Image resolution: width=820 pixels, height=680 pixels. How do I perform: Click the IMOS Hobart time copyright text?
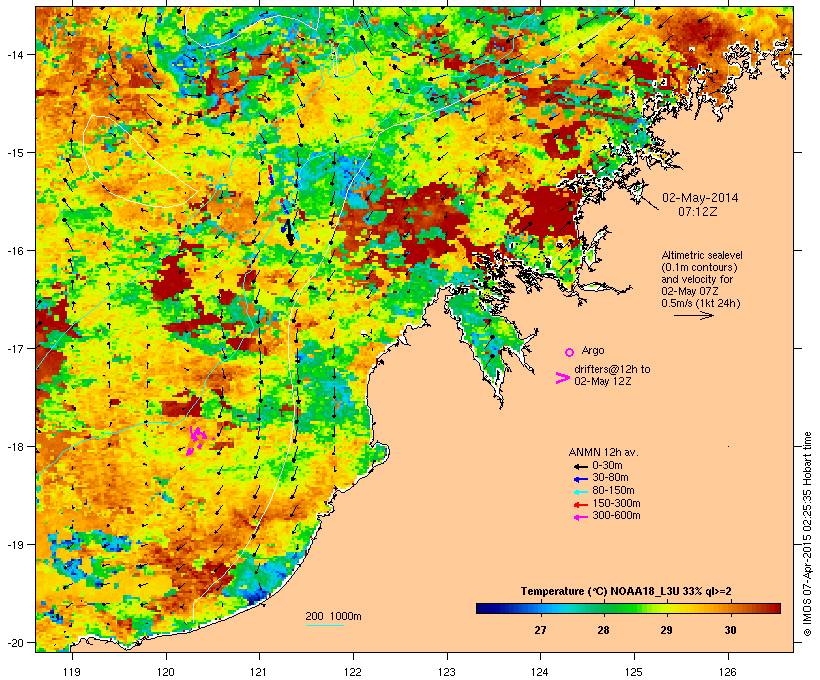(x=807, y=534)
